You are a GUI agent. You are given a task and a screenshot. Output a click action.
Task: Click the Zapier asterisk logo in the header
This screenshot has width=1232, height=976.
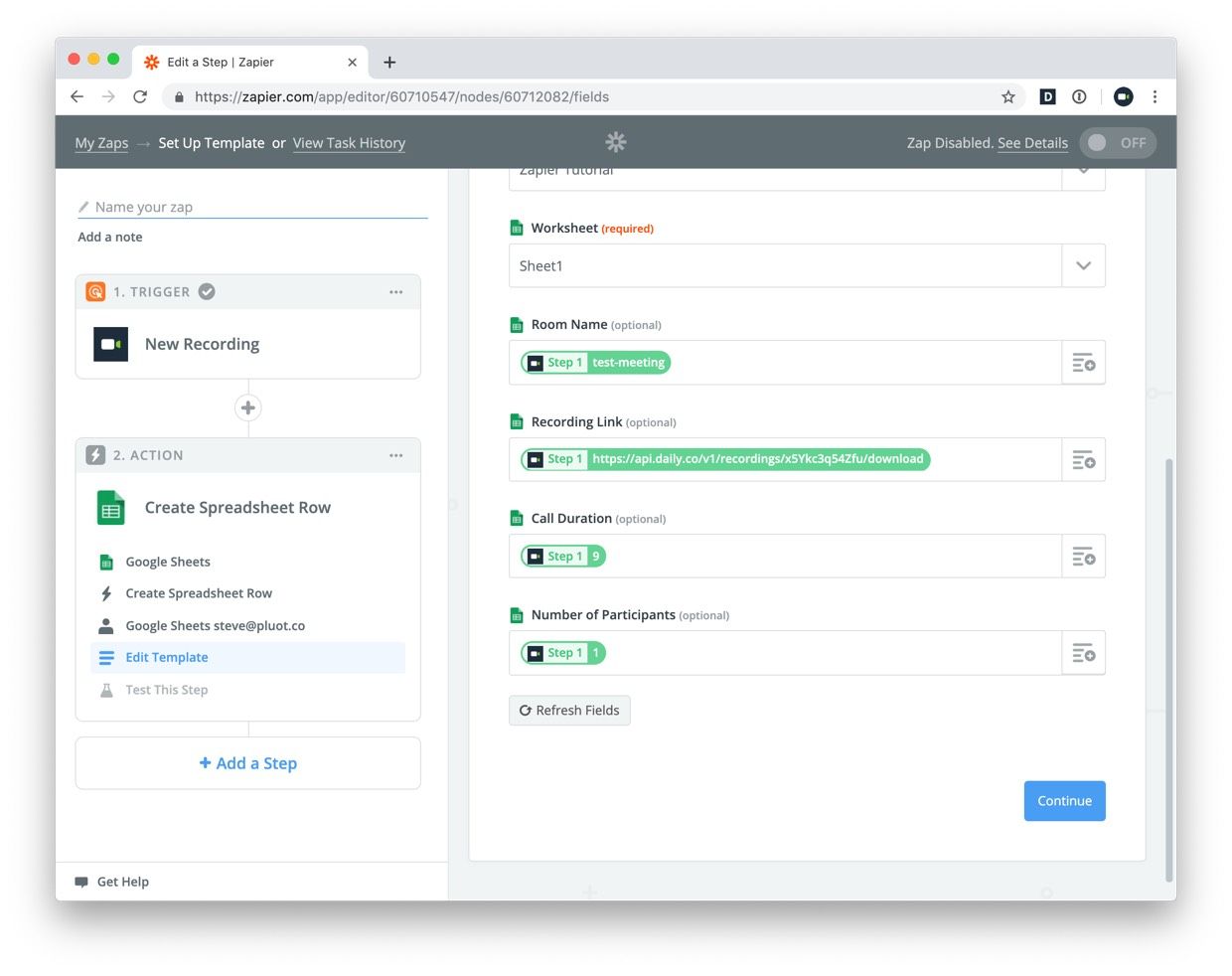click(616, 142)
